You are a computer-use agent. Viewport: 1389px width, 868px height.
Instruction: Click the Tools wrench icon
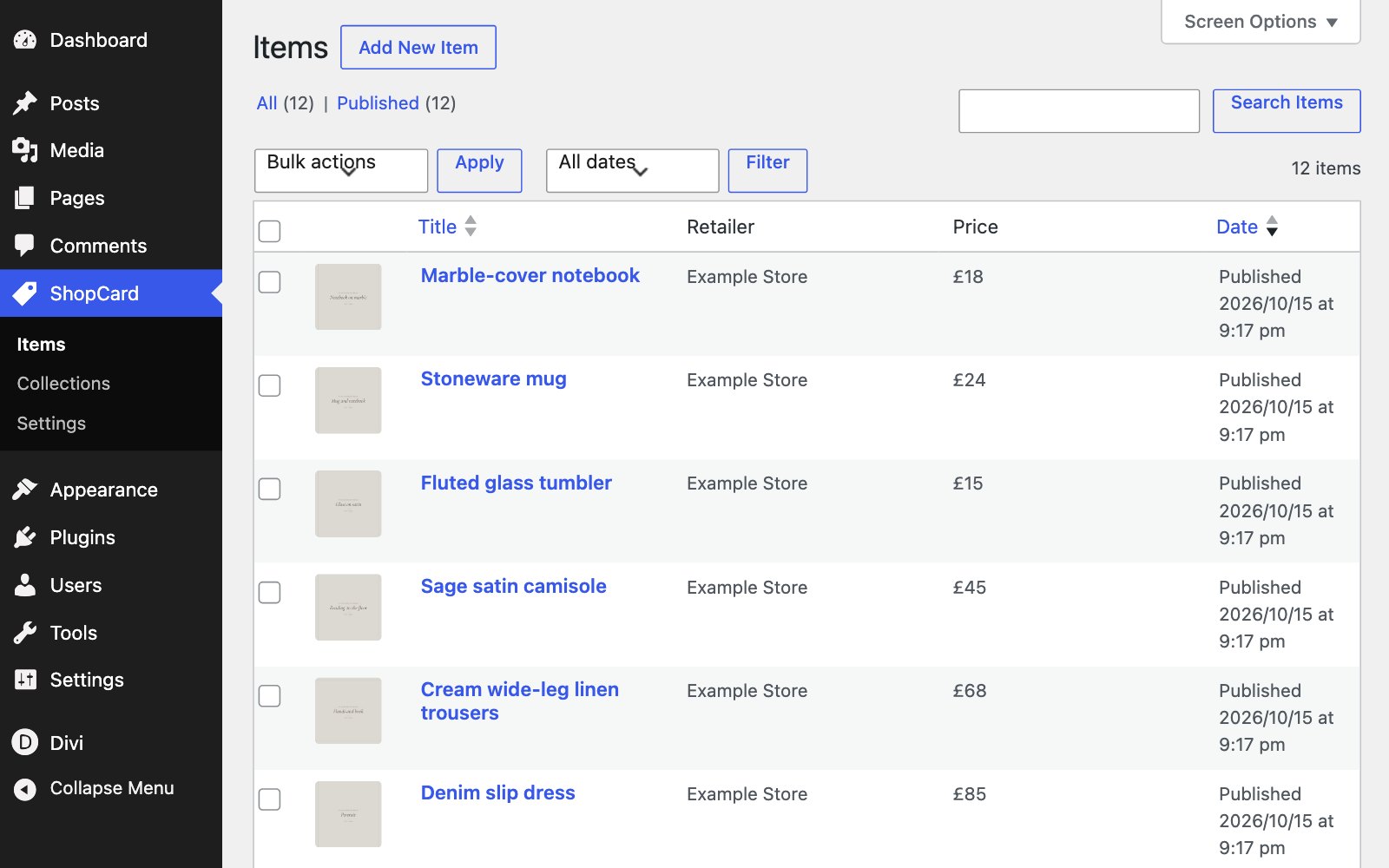click(x=25, y=633)
